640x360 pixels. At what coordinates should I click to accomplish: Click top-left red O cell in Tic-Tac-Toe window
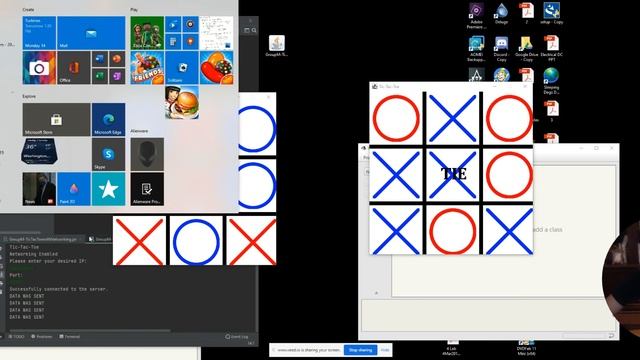coord(396,118)
